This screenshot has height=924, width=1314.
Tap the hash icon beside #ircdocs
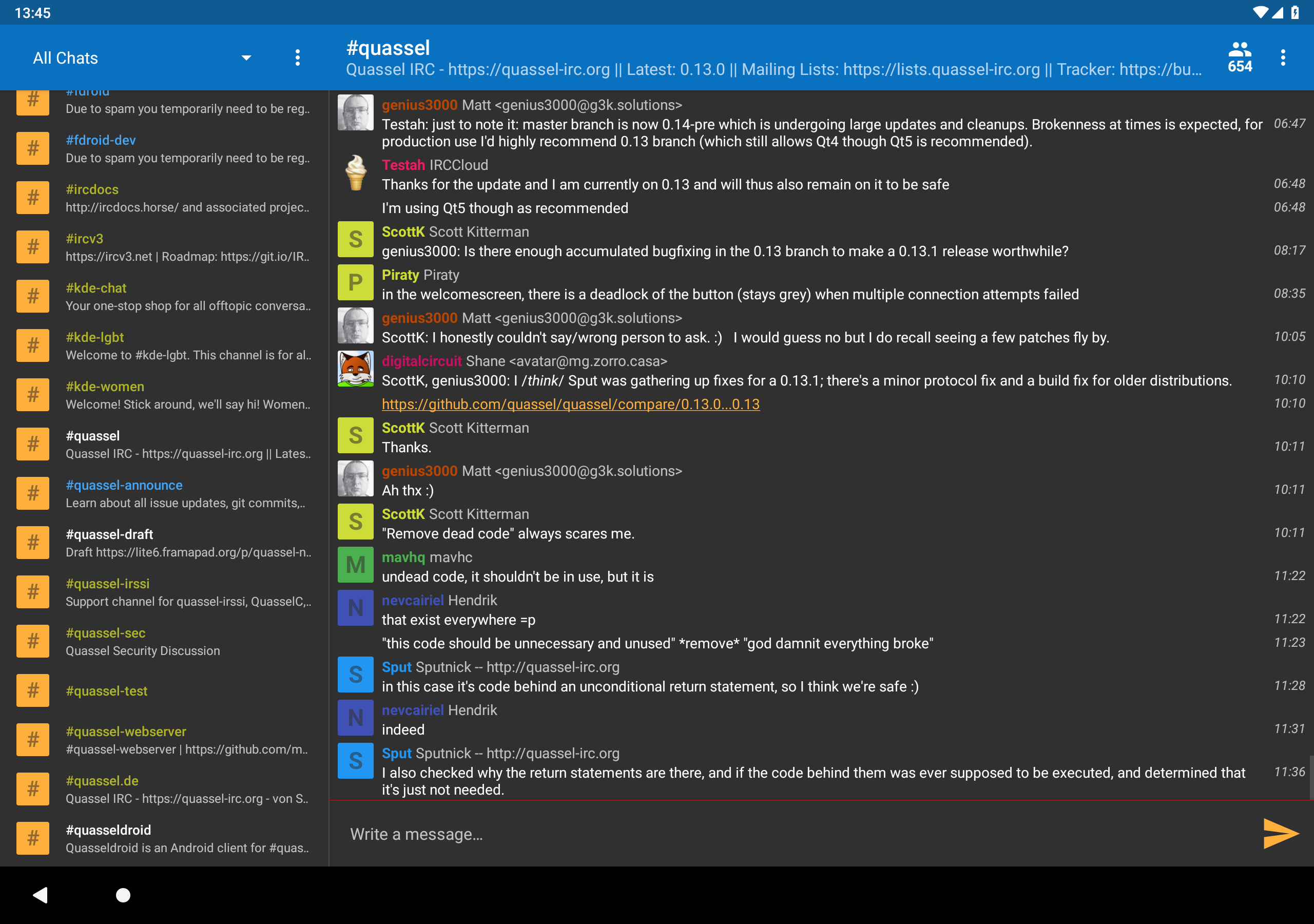(33, 198)
